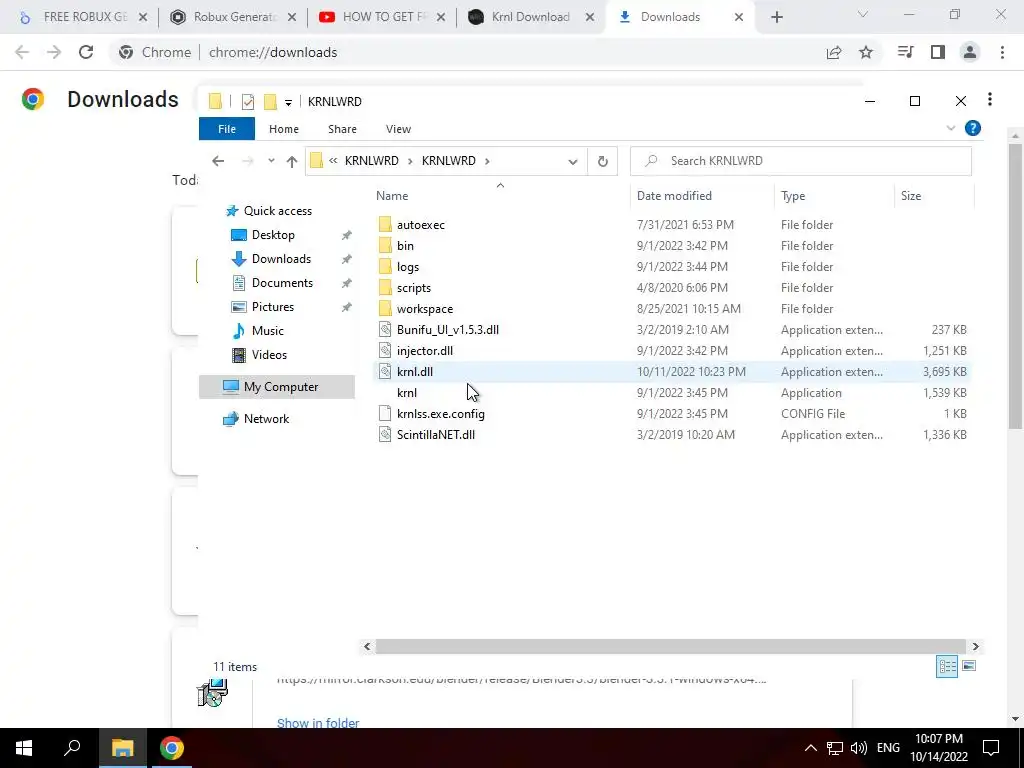Open Network in navigation pane
The image size is (1024, 768).
pyautogui.click(x=266, y=419)
